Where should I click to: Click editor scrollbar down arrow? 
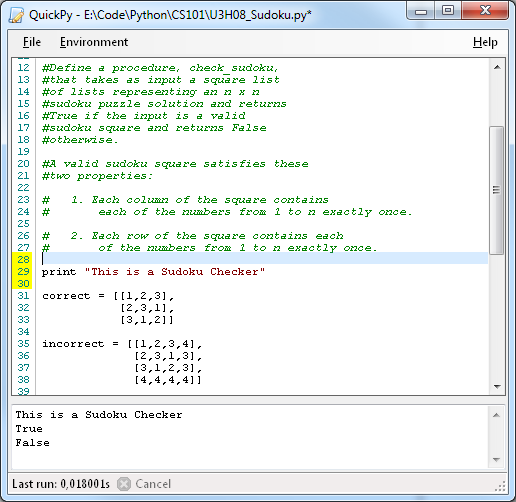[x=497, y=387]
